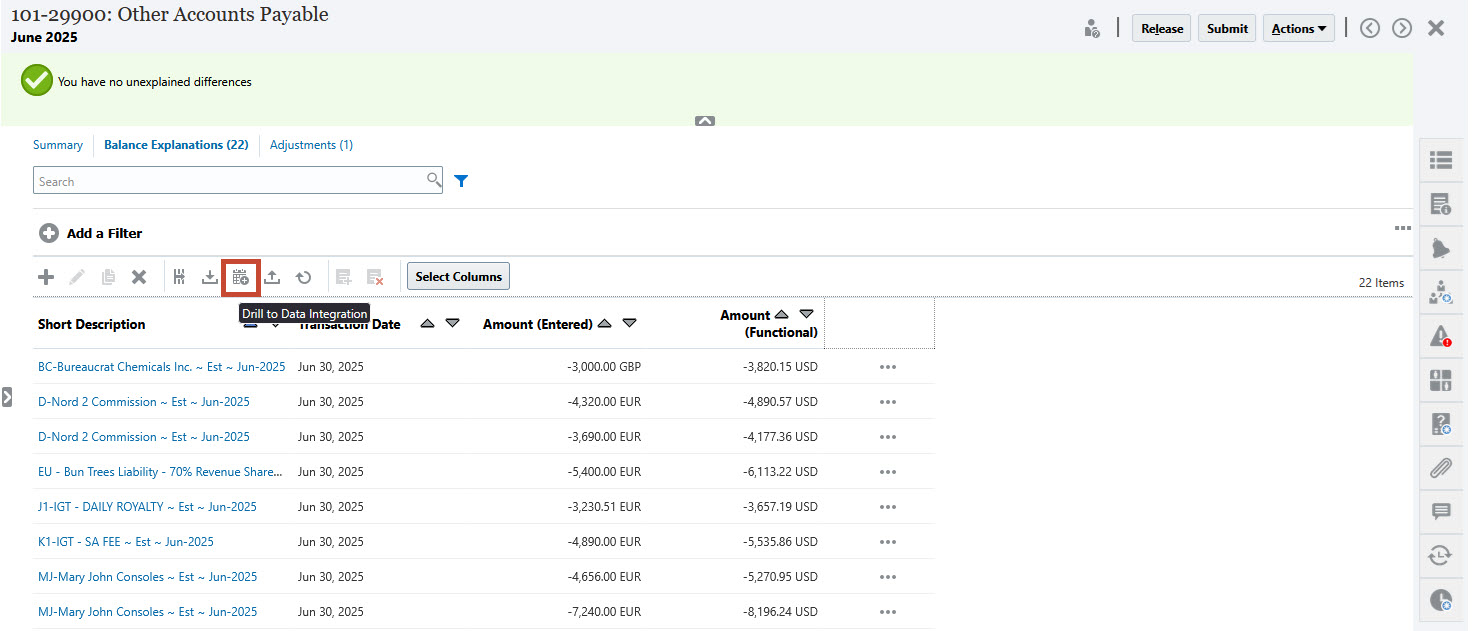Click the blue funnel filter icon
1472x631 pixels.
coord(461,181)
